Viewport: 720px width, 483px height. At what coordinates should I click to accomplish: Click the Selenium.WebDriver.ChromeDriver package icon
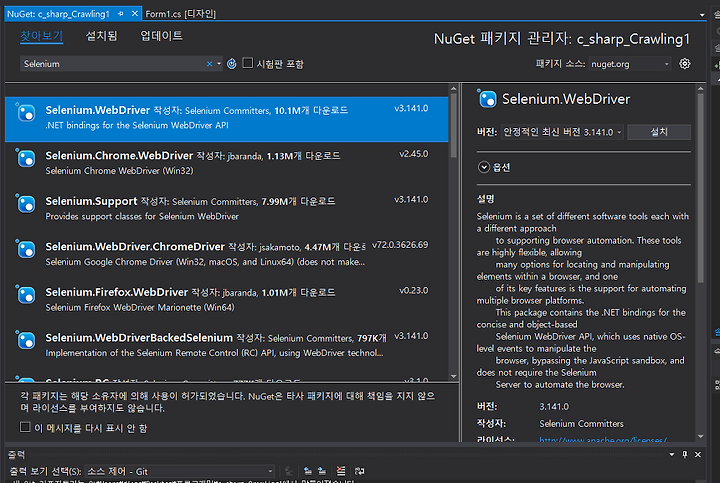pos(26,249)
